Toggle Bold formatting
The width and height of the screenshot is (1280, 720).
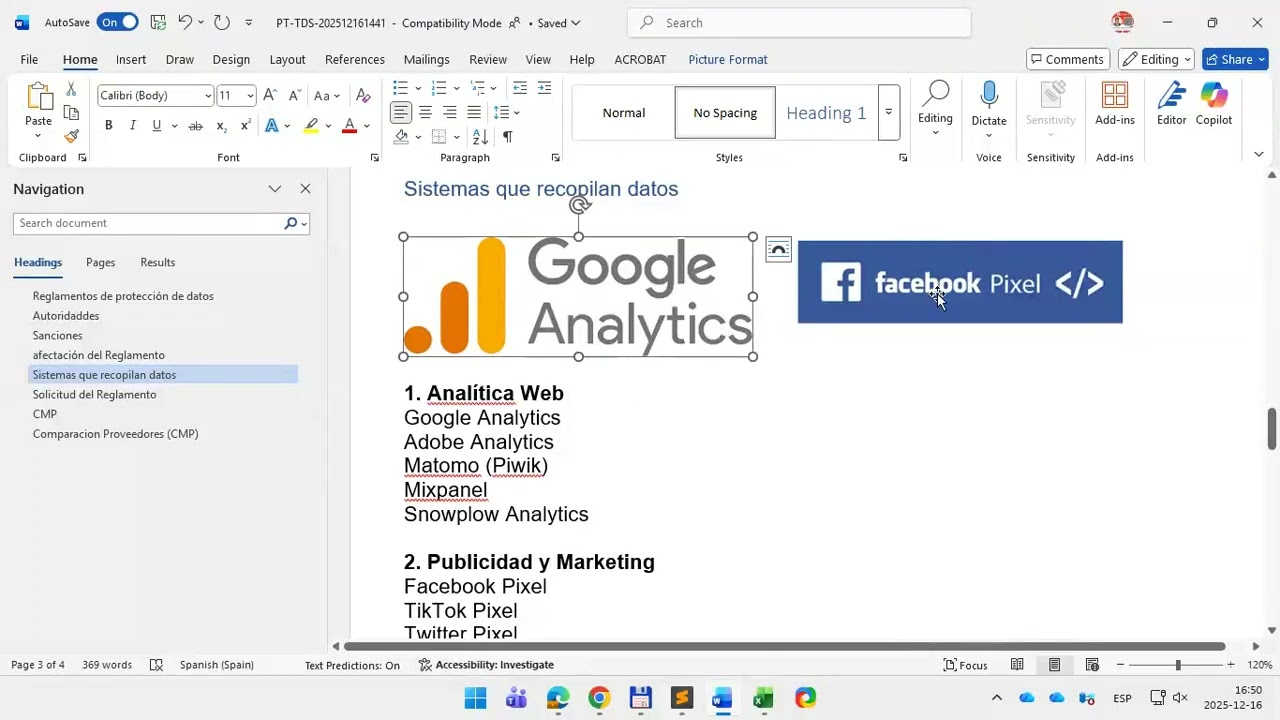coord(108,126)
